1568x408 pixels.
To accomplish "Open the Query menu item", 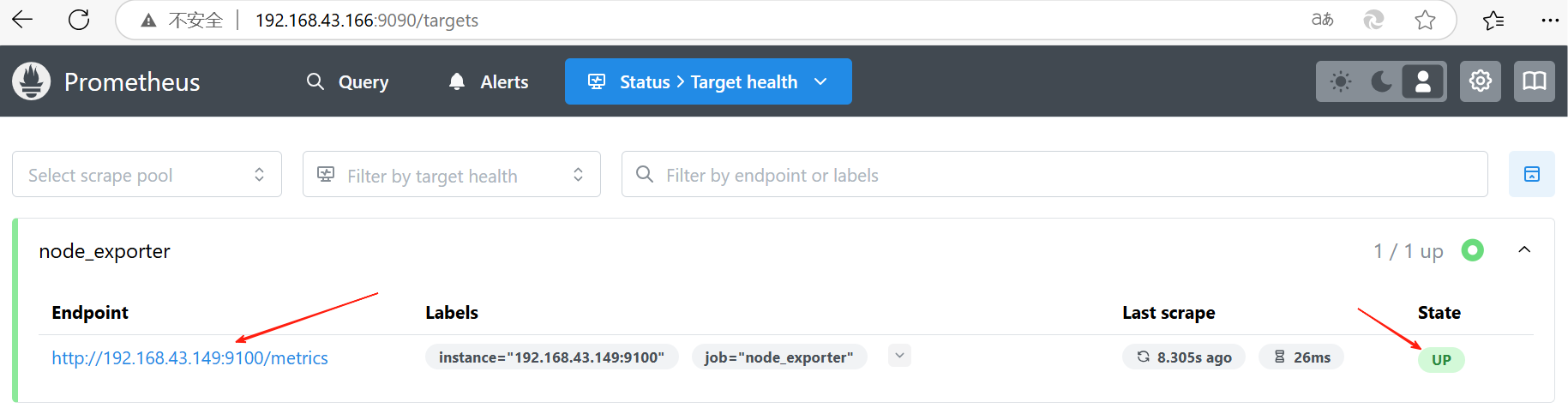I will pyautogui.click(x=348, y=82).
